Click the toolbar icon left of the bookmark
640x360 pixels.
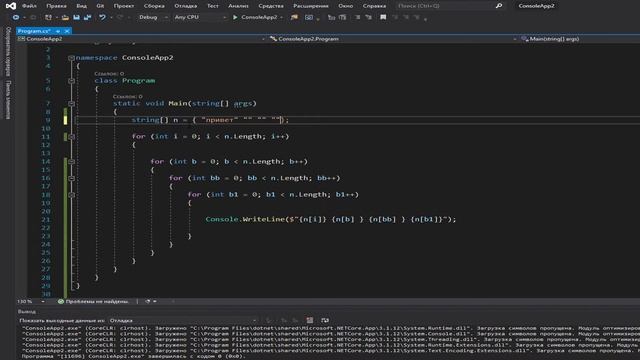pos(369,18)
